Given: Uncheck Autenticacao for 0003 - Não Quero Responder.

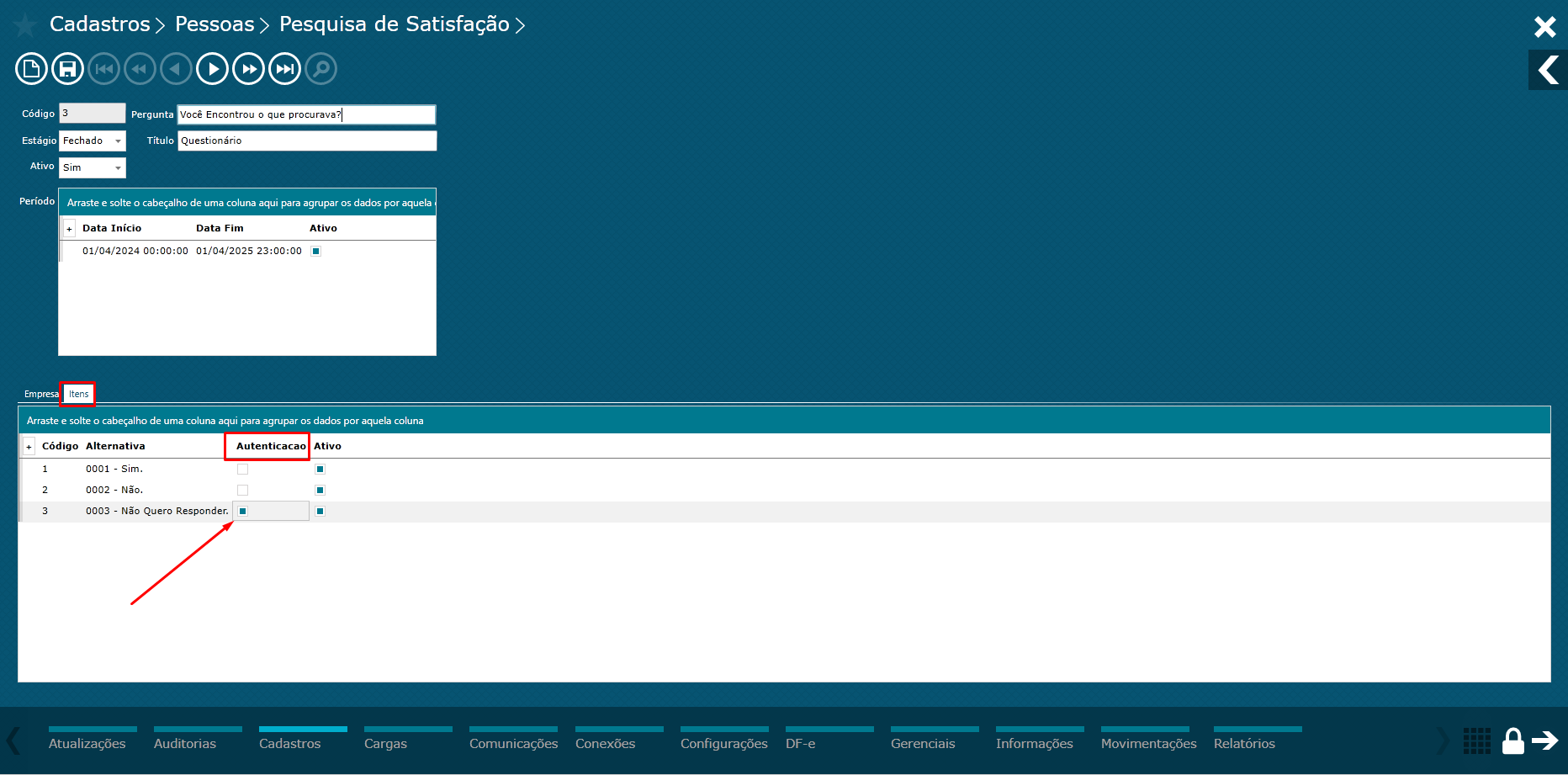Looking at the screenshot, I should click(x=242, y=512).
